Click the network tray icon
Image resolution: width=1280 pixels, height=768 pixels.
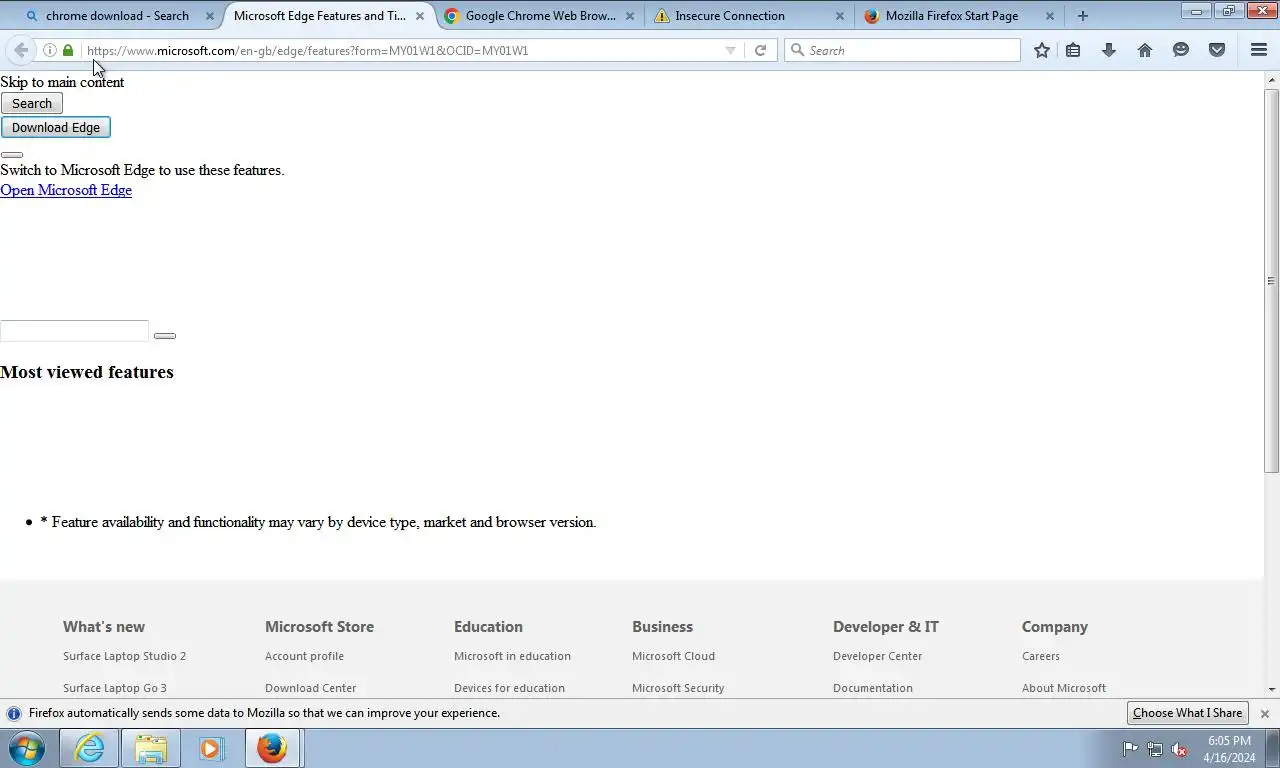pyautogui.click(x=1155, y=749)
